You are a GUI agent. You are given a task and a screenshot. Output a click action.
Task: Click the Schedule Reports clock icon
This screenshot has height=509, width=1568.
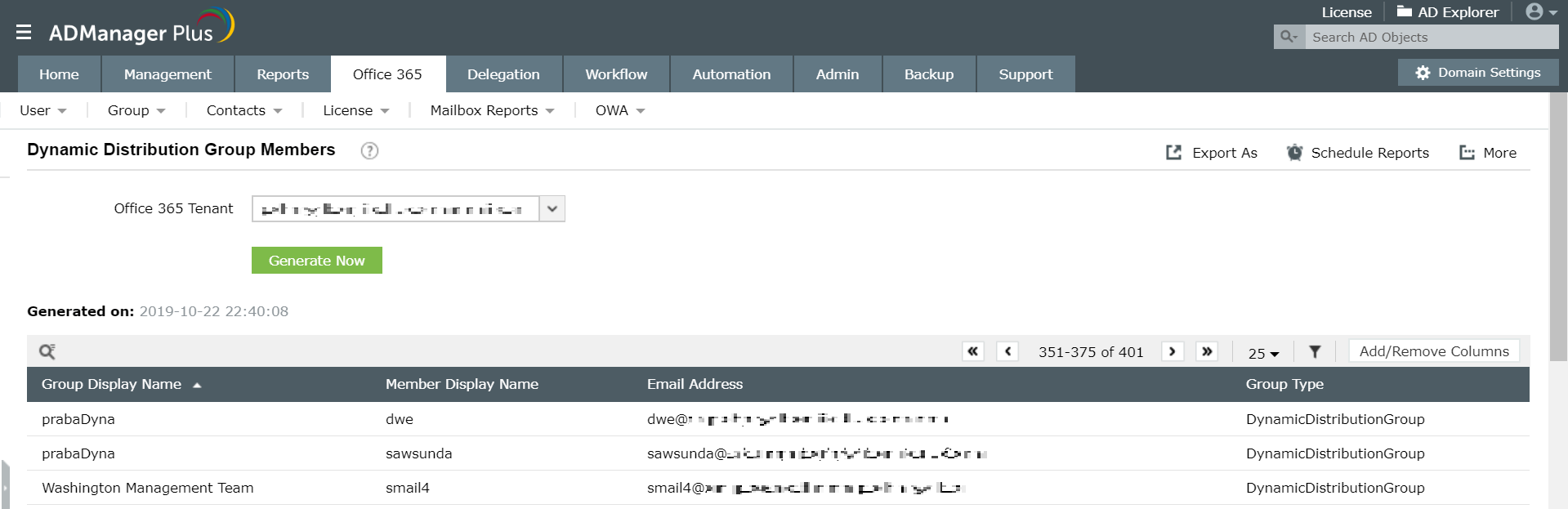pos(1294,152)
